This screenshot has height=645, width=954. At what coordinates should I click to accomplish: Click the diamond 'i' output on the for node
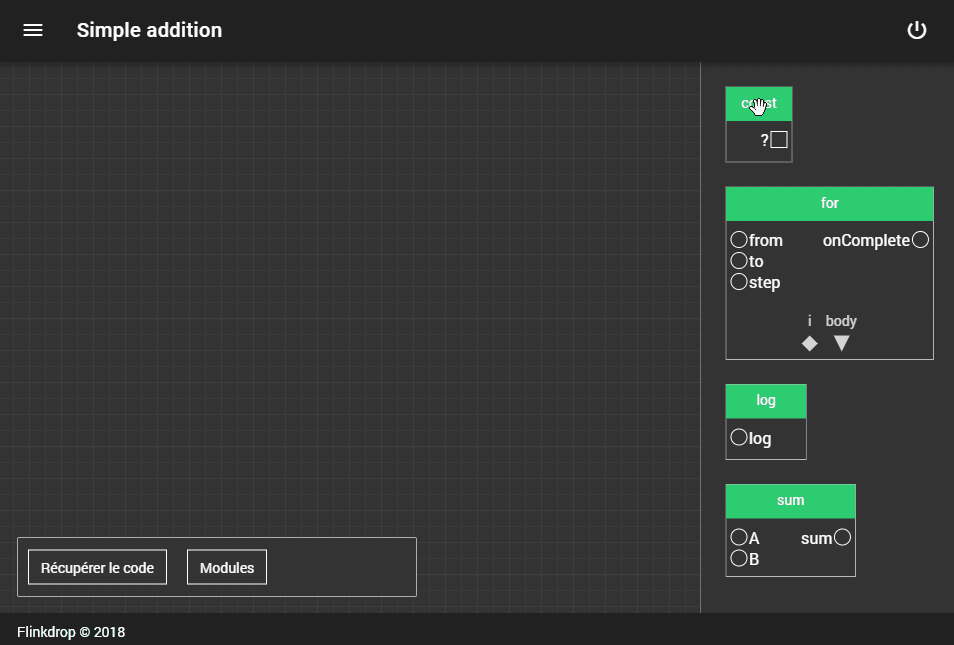coord(809,342)
